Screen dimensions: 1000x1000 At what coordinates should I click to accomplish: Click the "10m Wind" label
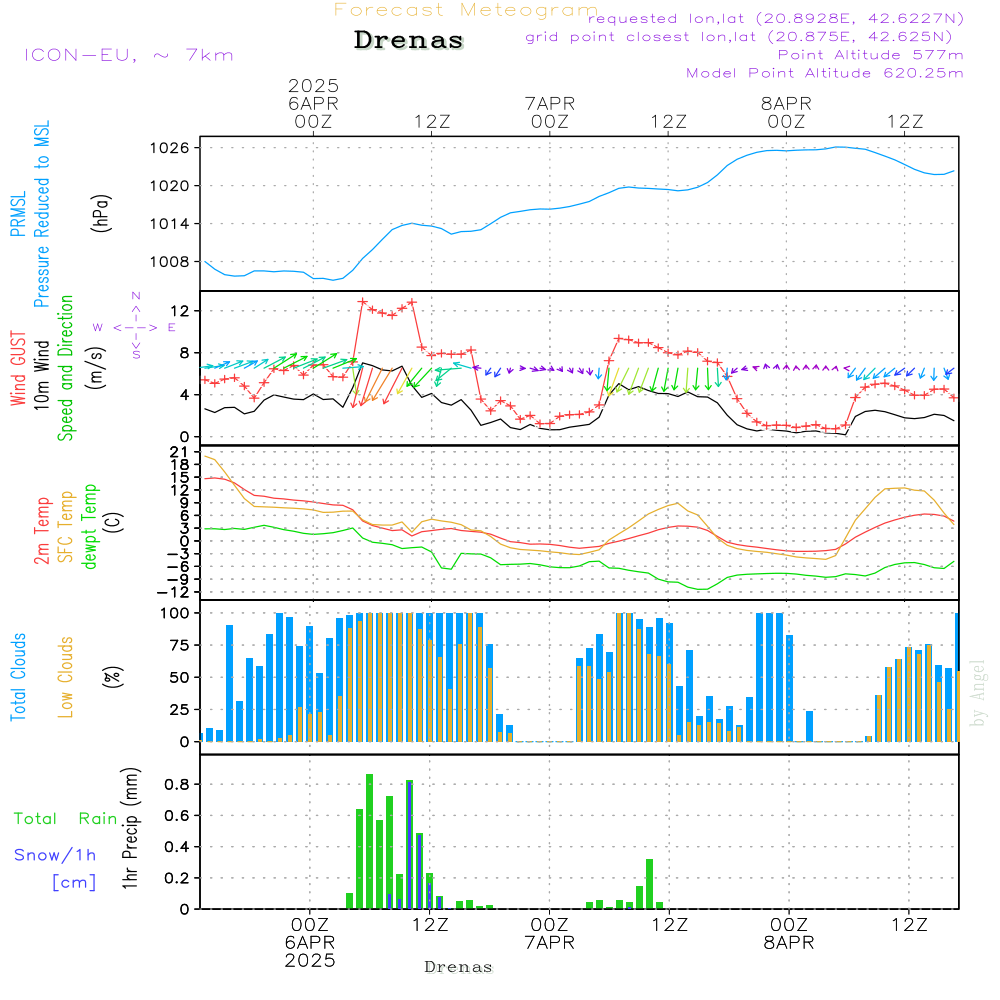click(x=41, y=374)
